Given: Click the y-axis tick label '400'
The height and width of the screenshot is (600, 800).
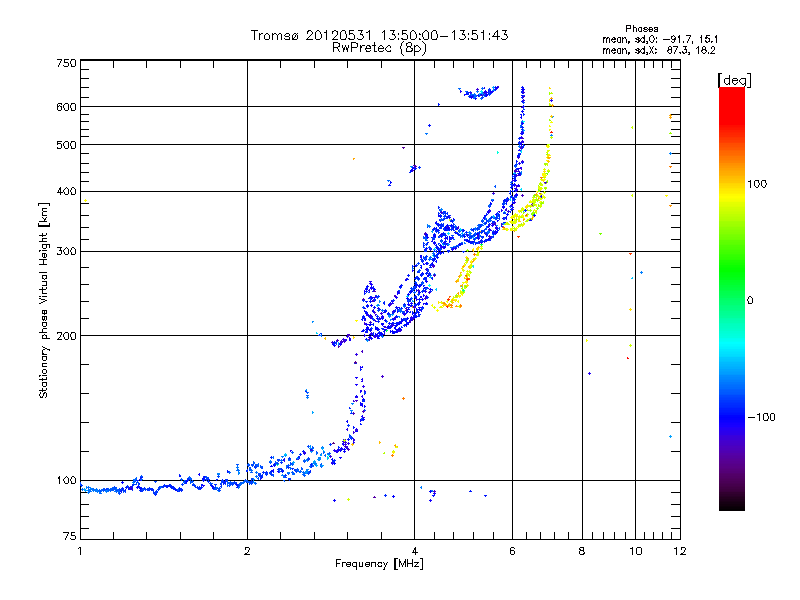Looking at the screenshot, I should 66,191.
